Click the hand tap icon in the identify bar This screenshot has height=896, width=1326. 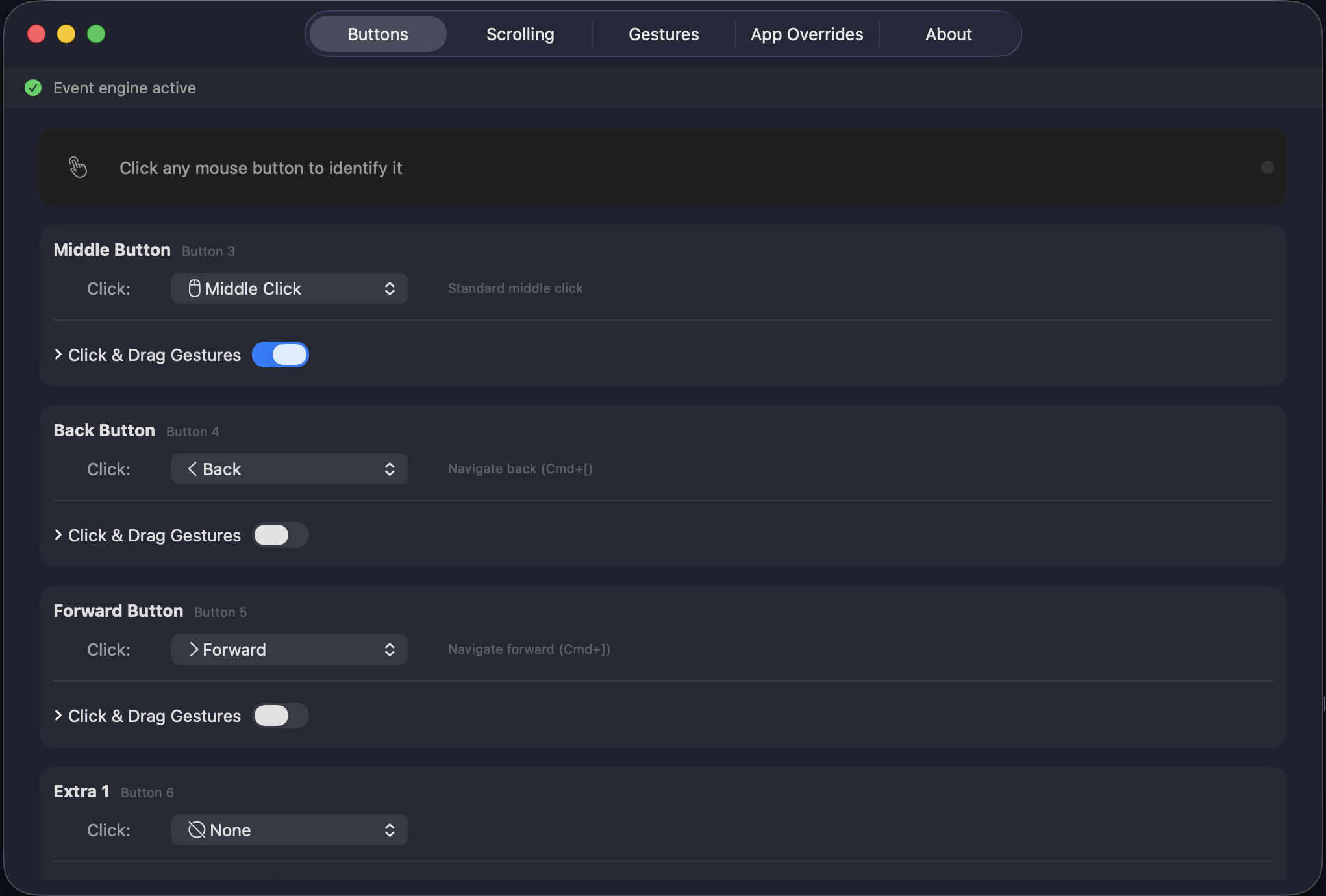coord(77,167)
